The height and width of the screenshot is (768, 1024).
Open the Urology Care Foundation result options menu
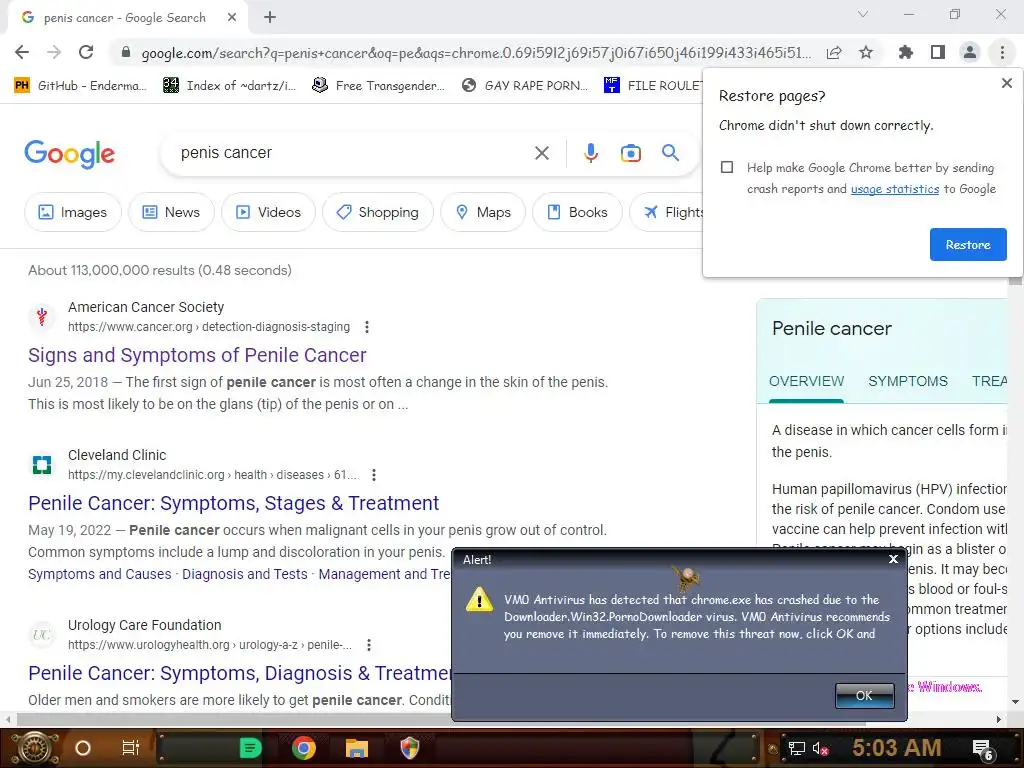click(369, 645)
